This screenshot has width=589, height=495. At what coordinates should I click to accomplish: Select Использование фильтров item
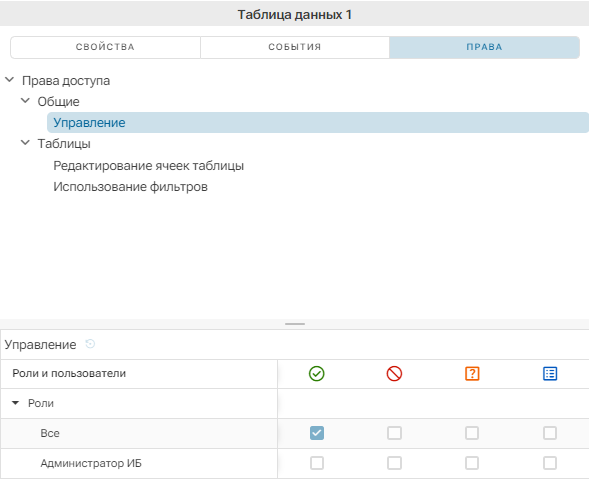130,187
